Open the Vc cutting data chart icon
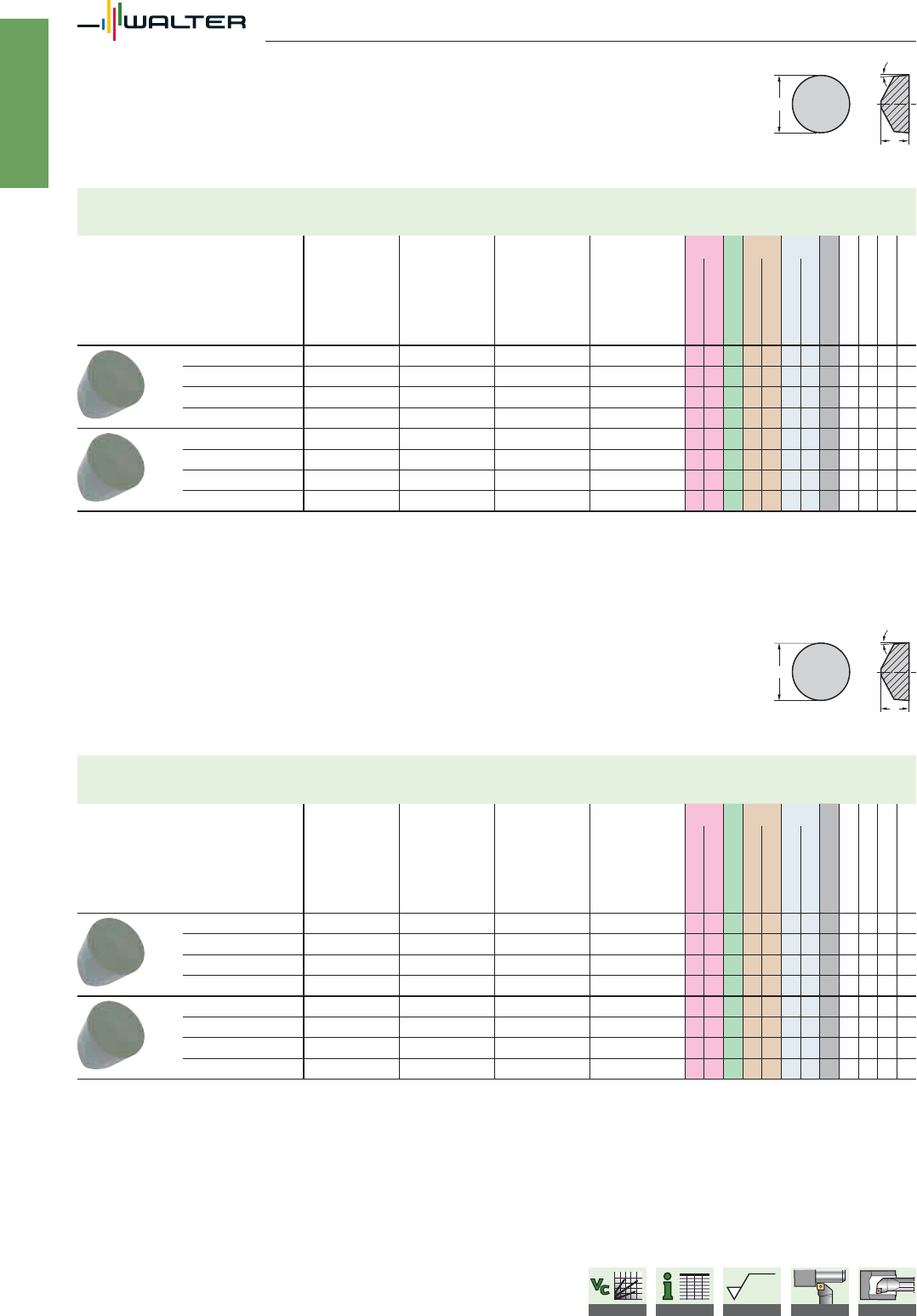917x1316 pixels. 618,1290
